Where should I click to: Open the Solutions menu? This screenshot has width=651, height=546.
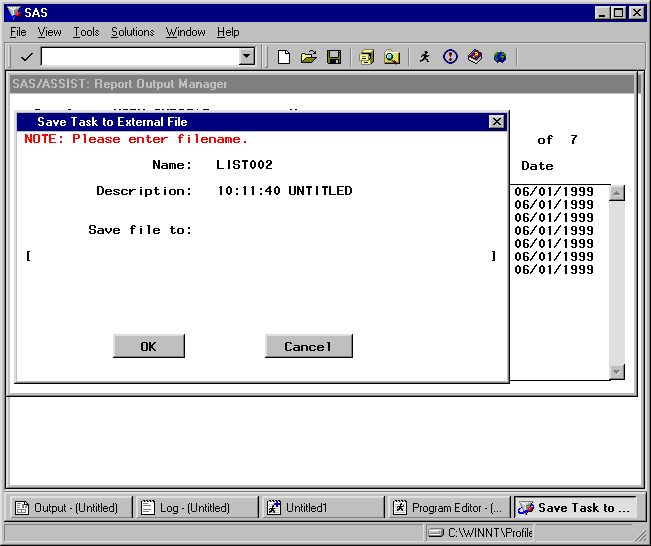(x=132, y=32)
